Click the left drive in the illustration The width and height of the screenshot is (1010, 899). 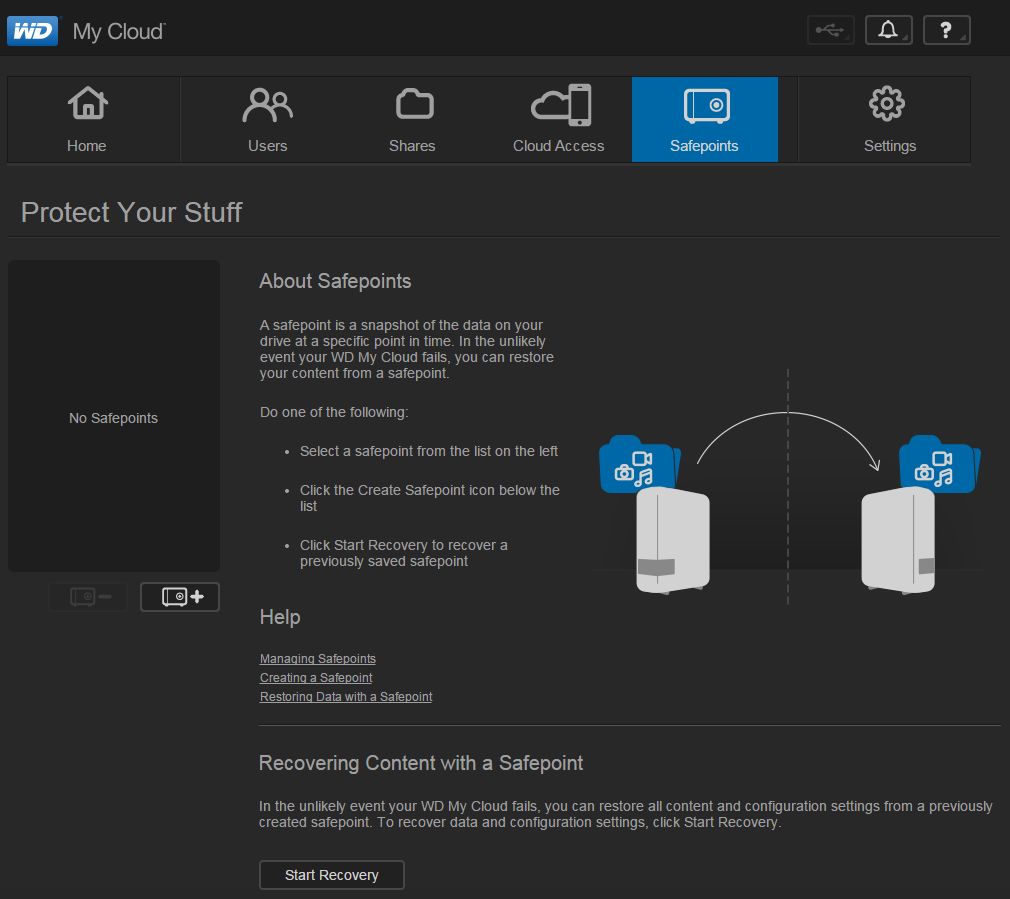(x=673, y=540)
